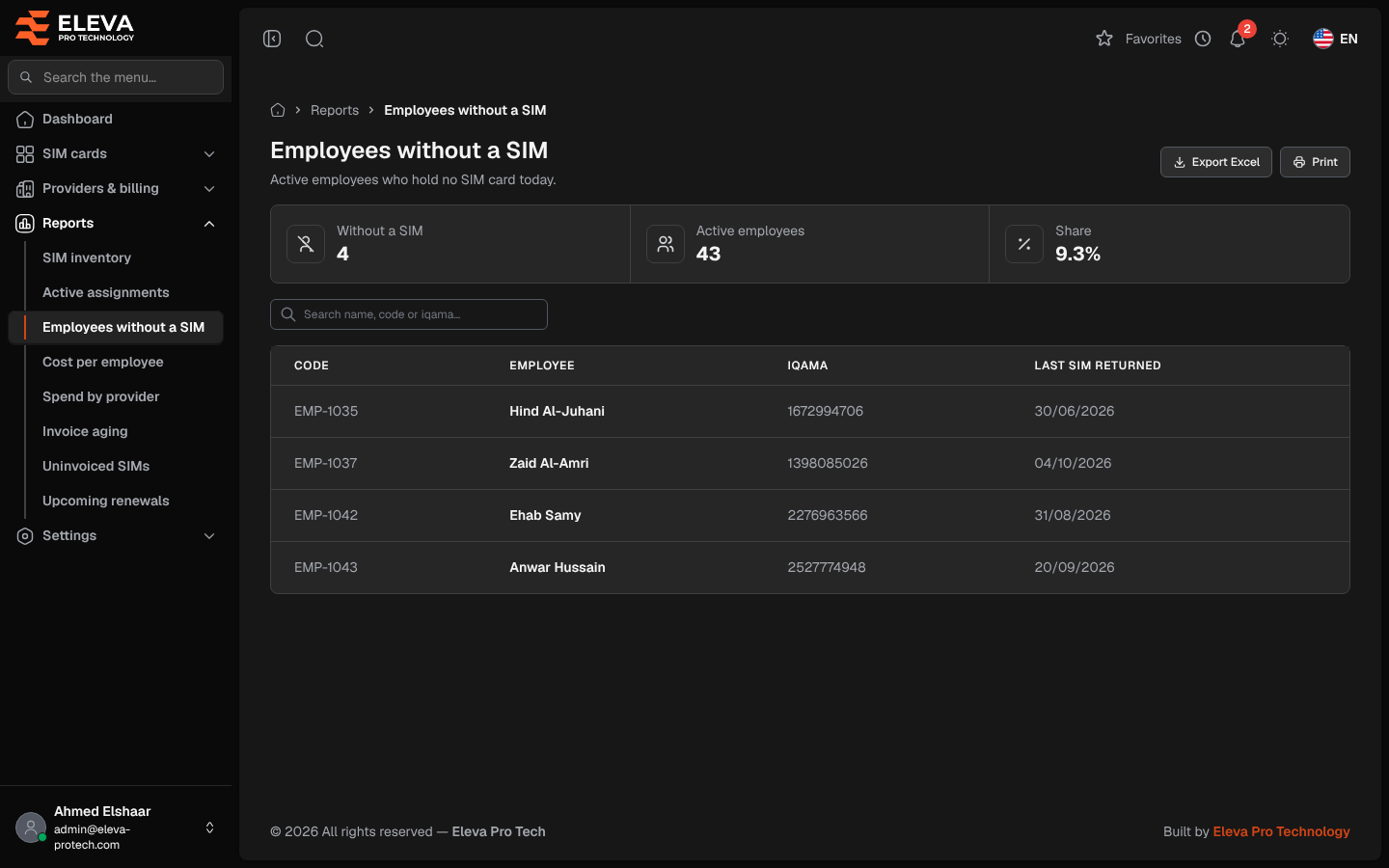Follow the Reports breadcrumb link
This screenshot has width=1389, height=868.
(x=335, y=110)
